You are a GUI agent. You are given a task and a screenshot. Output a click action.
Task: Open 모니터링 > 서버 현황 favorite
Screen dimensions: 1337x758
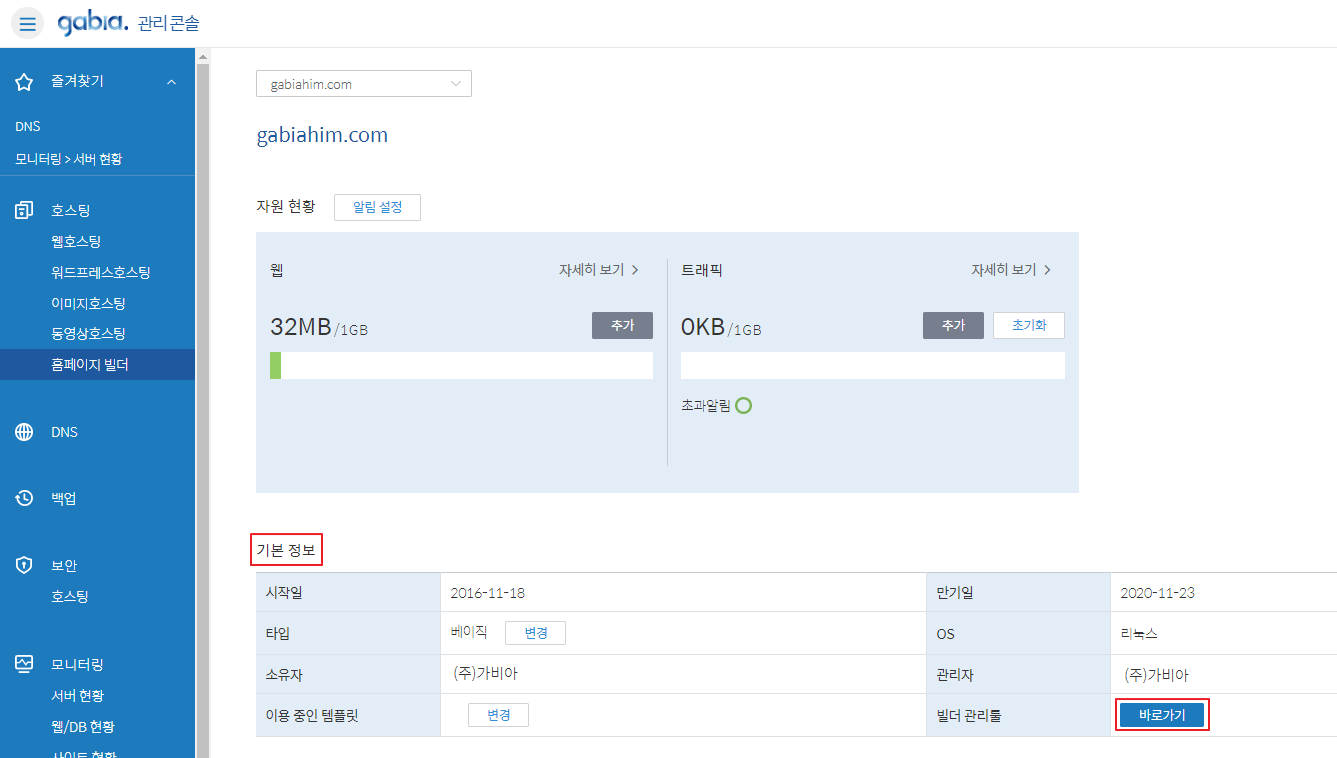click(69, 159)
